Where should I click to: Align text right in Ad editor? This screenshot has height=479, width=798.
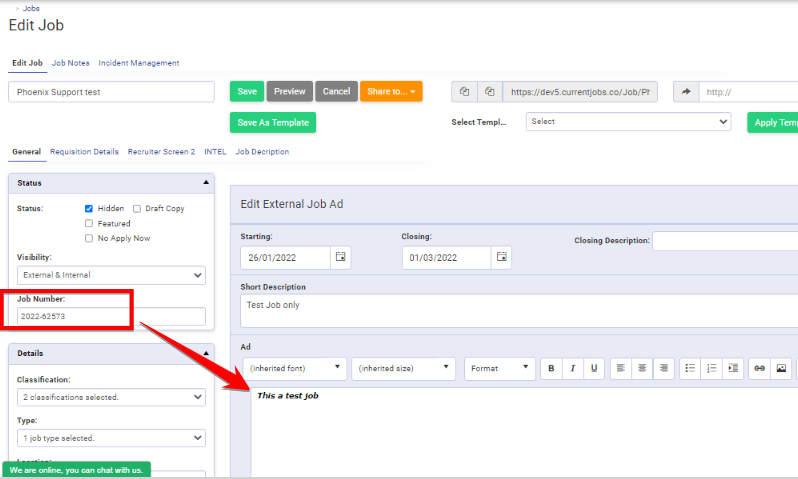664,368
